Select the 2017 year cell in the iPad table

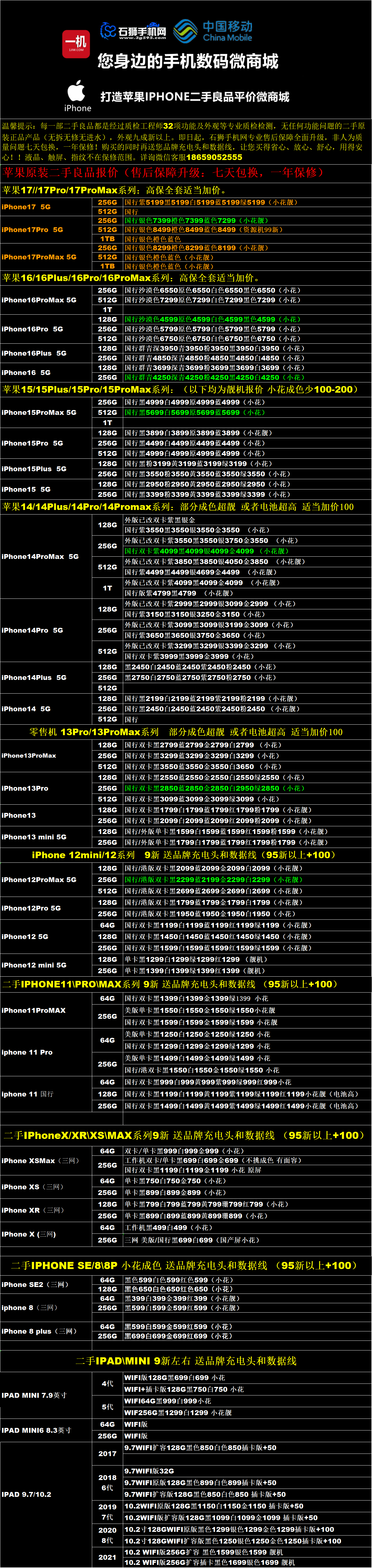click(108, 1454)
